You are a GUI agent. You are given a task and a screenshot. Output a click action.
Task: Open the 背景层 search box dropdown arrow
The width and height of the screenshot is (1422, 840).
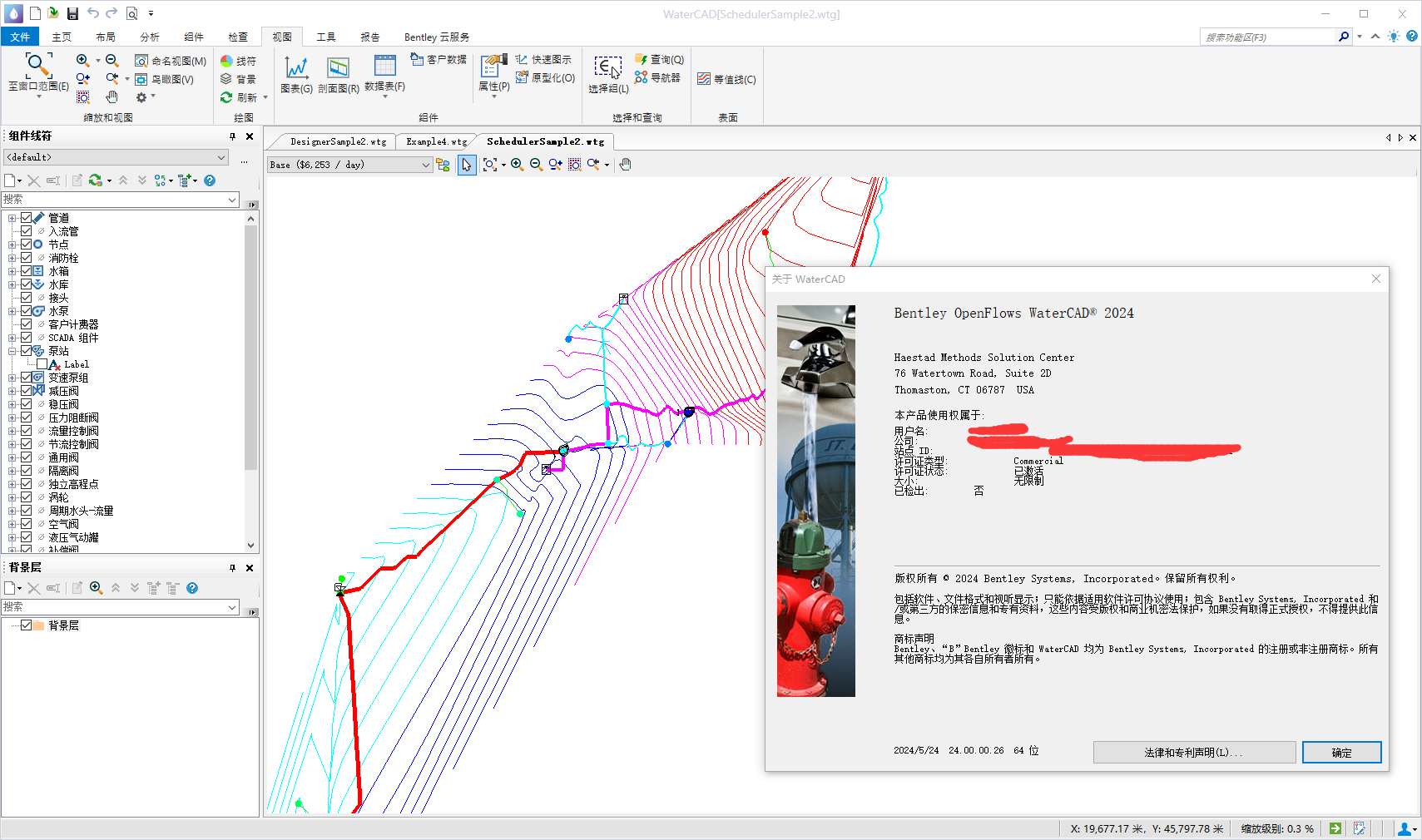[232, 607]
